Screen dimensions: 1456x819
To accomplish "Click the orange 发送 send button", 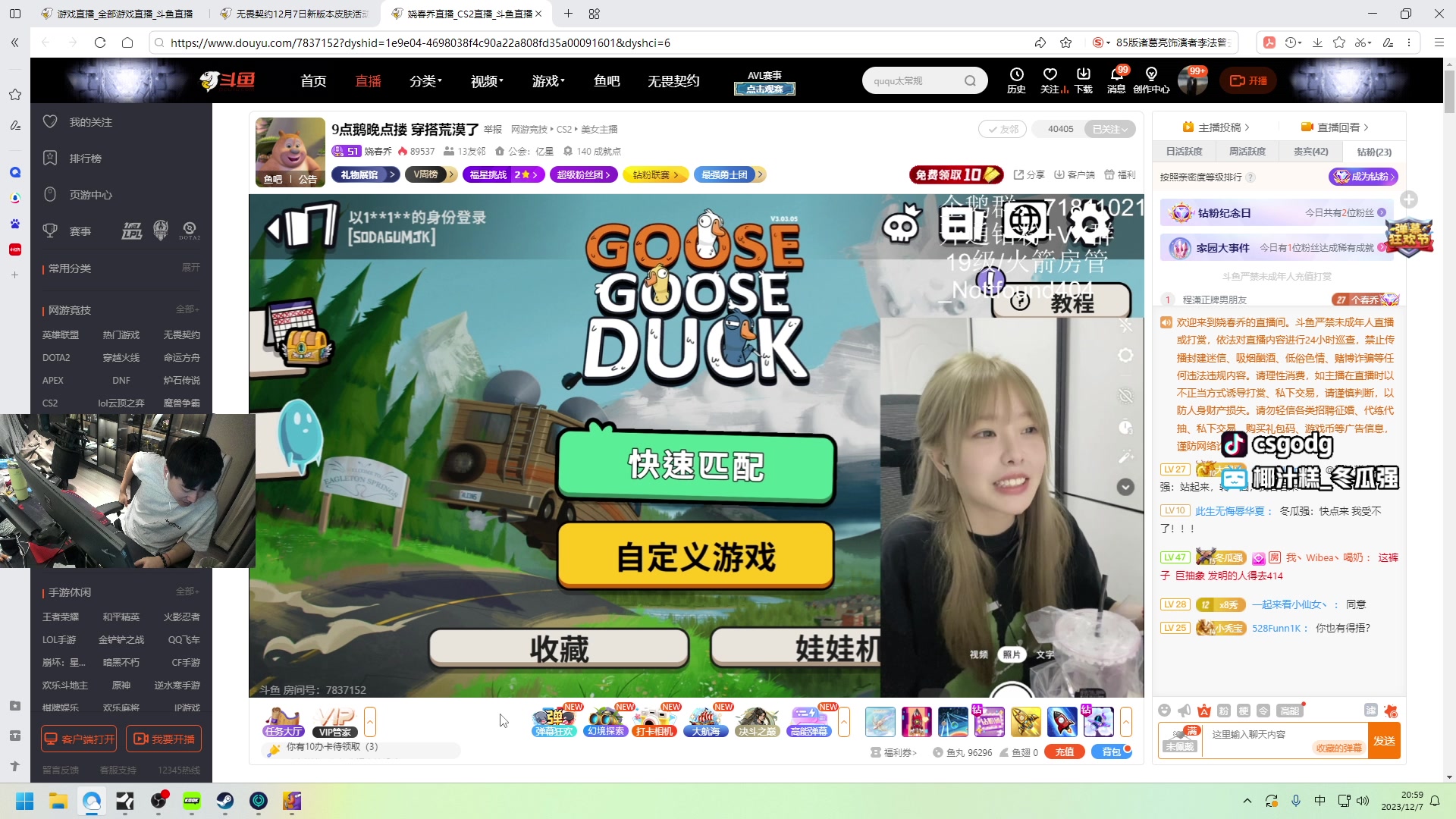I will click(1384, 741).
